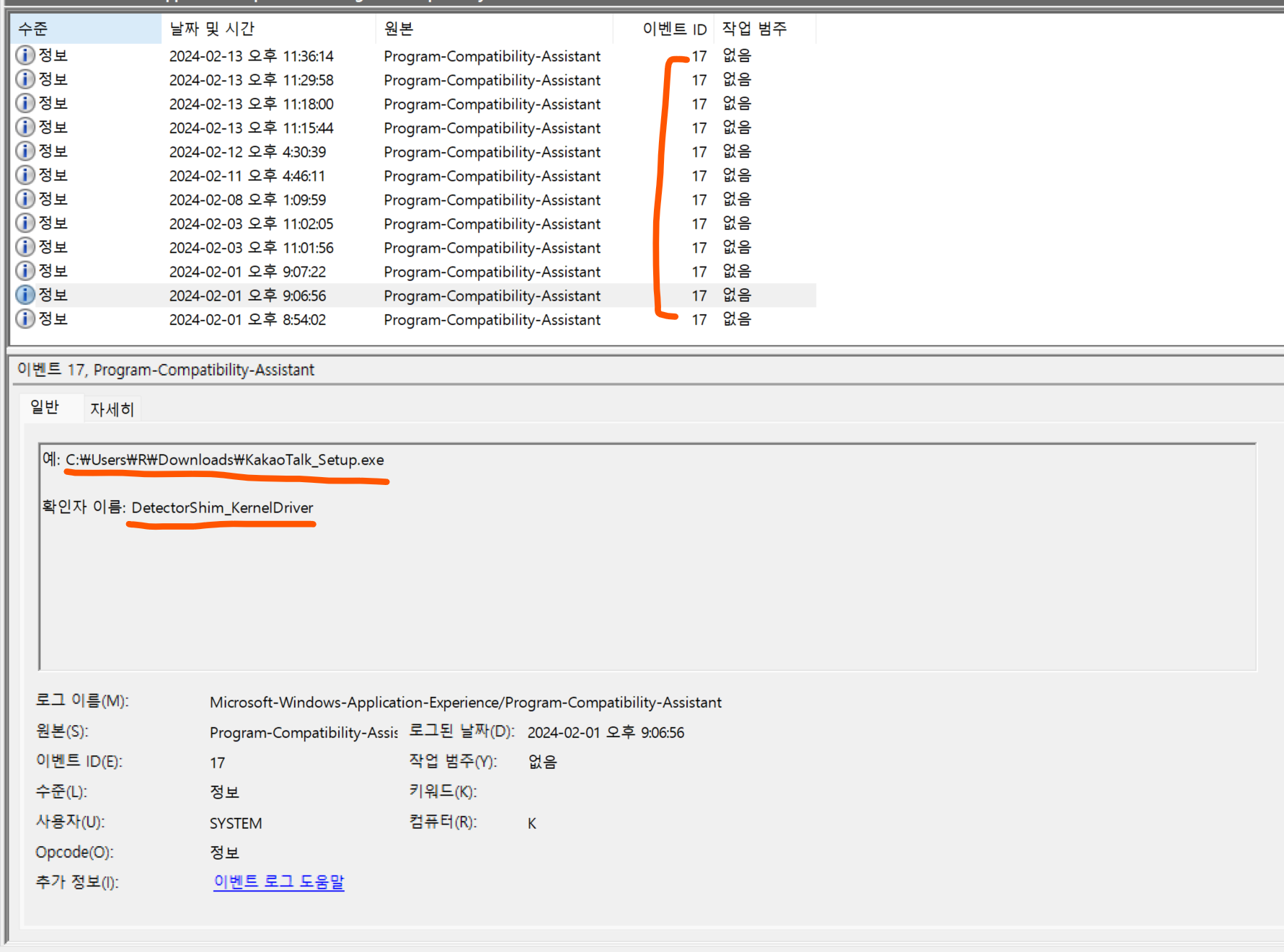
Task: Click the KakaoTalk_Setup.exe path text
Action: pyautogui.click(x=225, y=460)
